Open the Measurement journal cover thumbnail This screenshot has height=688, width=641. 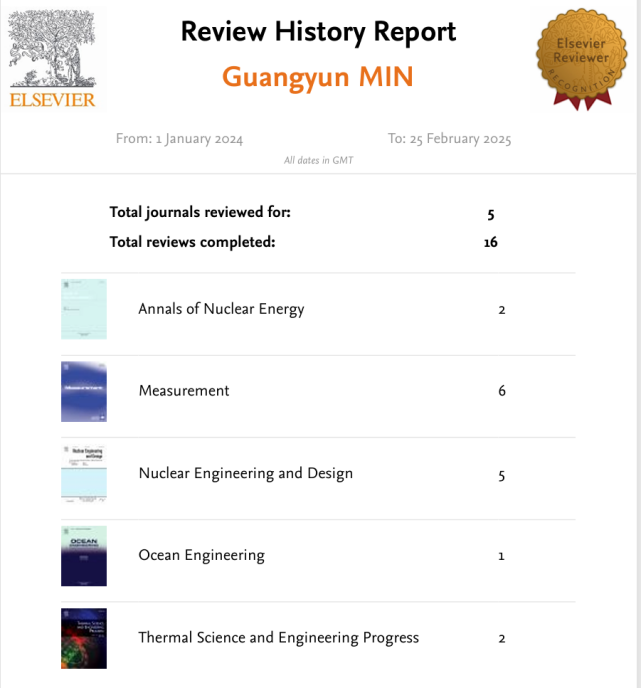click(83, 391)
